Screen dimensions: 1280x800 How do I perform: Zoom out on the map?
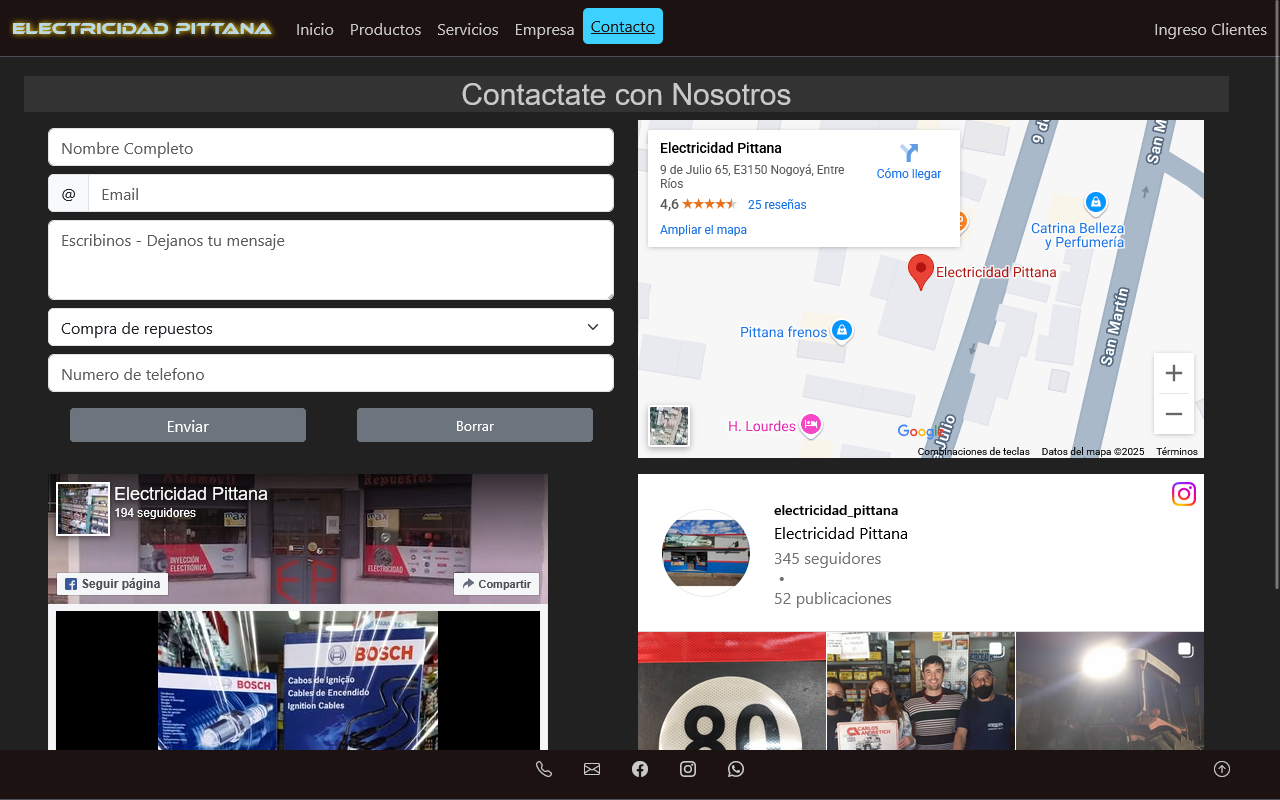click(1174, 413)
